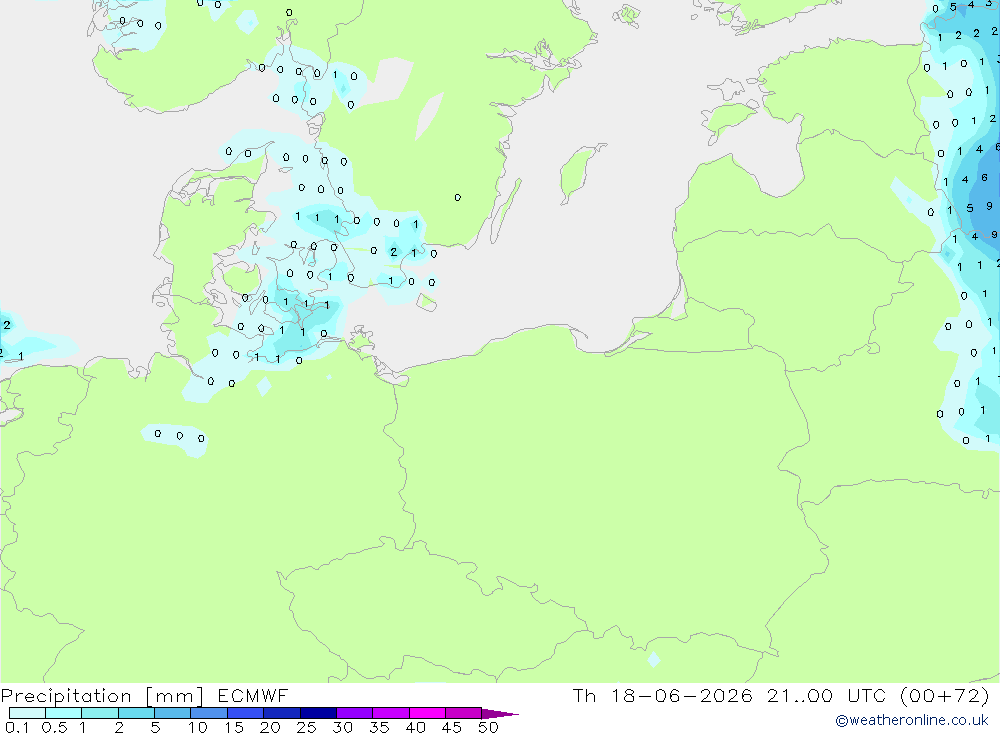Click the '0.1' legend scale label

click(17, 727)
